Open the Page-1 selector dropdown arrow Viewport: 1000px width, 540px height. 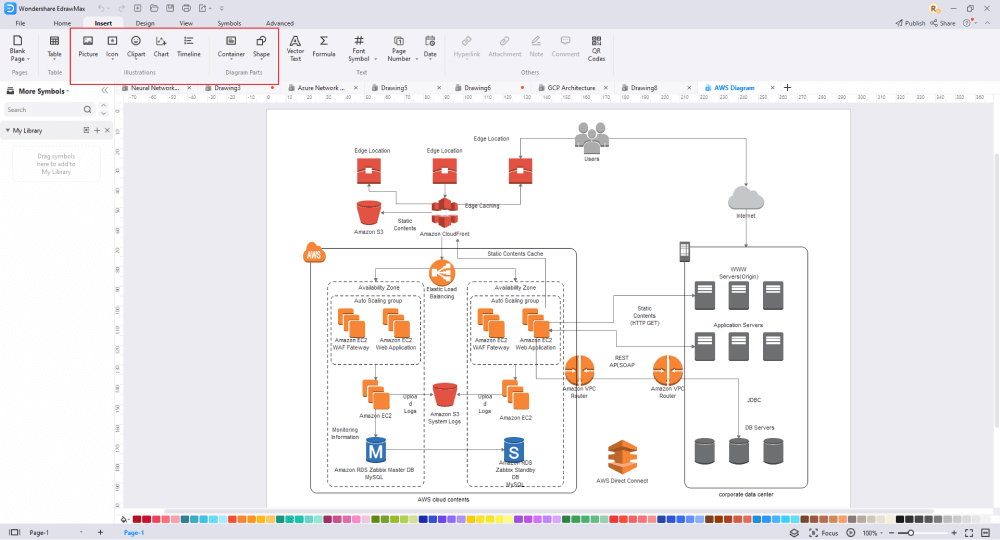click(81, 532)
